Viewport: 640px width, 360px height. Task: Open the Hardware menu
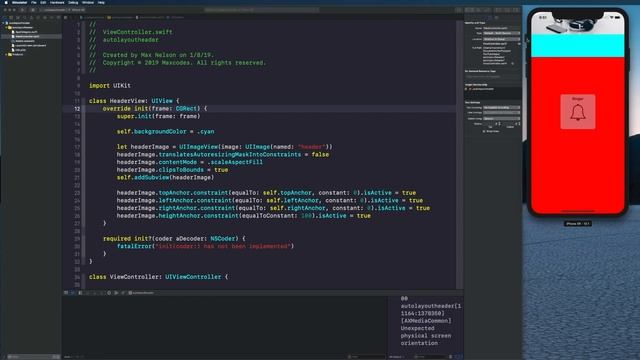tap(57, 2)
